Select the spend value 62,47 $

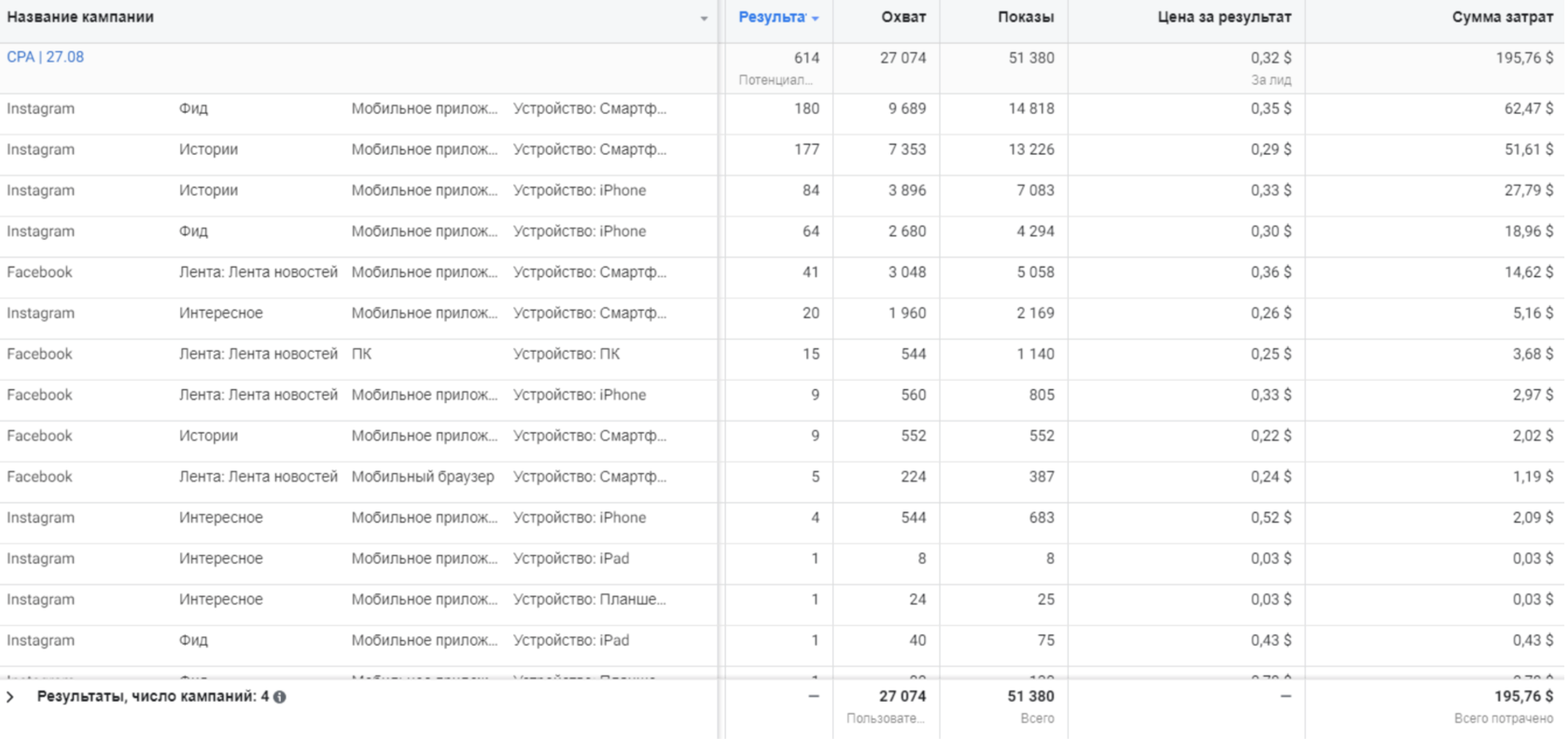[x=1529, y=108]
